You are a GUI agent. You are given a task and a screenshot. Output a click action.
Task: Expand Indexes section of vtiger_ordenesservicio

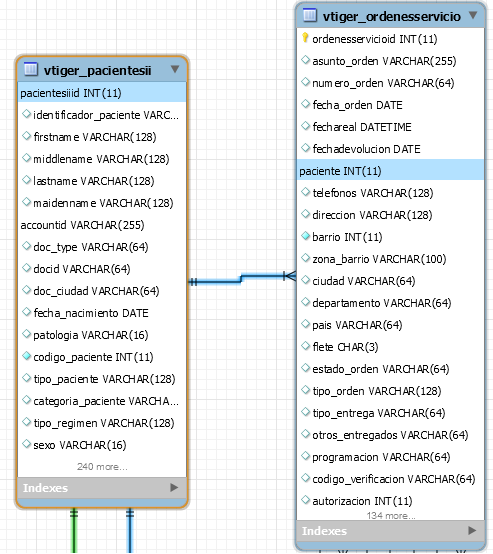tap(471, 530)
